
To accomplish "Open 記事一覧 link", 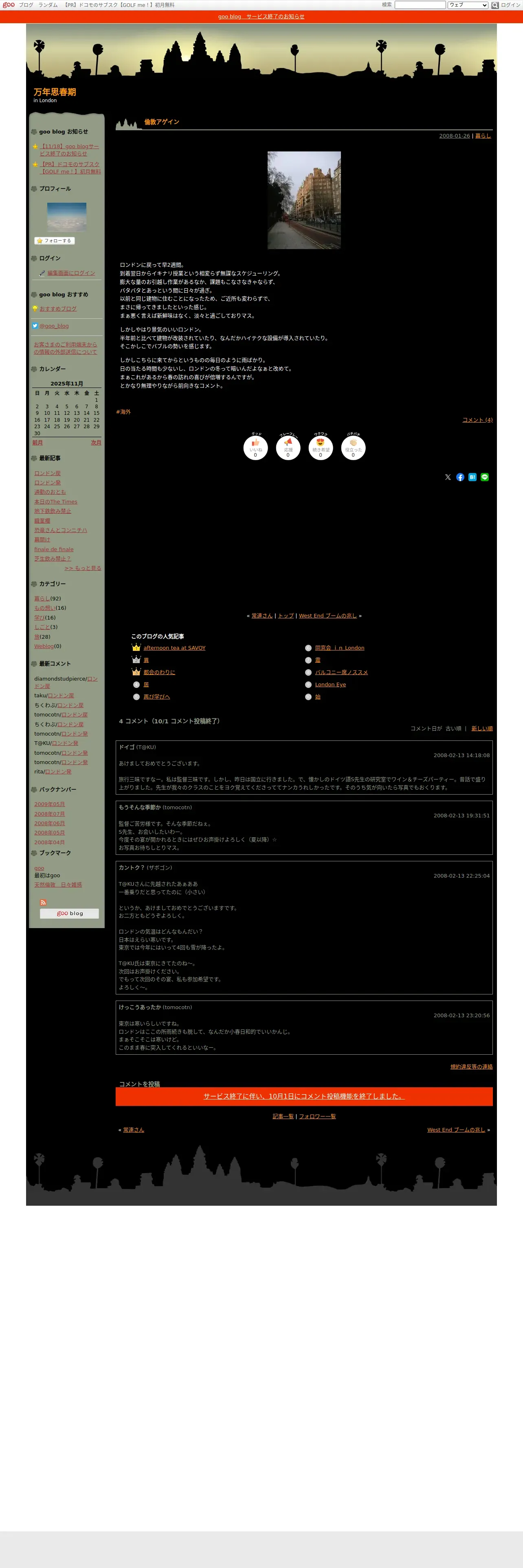I will 283,1116.
